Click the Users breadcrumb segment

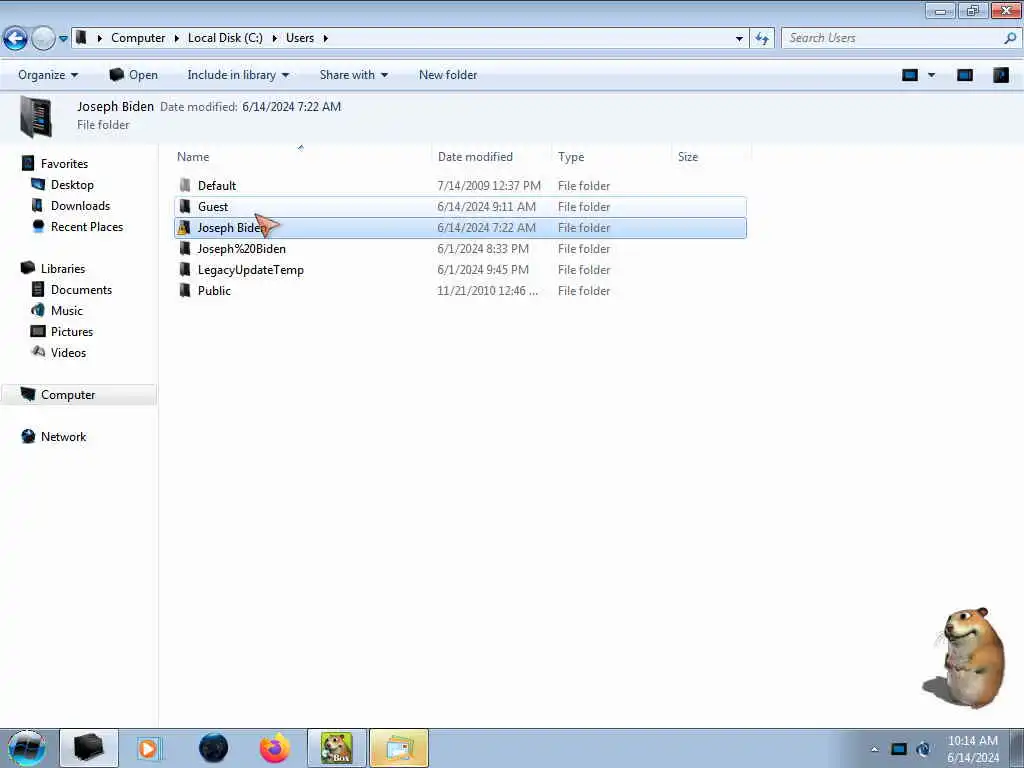click(300, 38)
